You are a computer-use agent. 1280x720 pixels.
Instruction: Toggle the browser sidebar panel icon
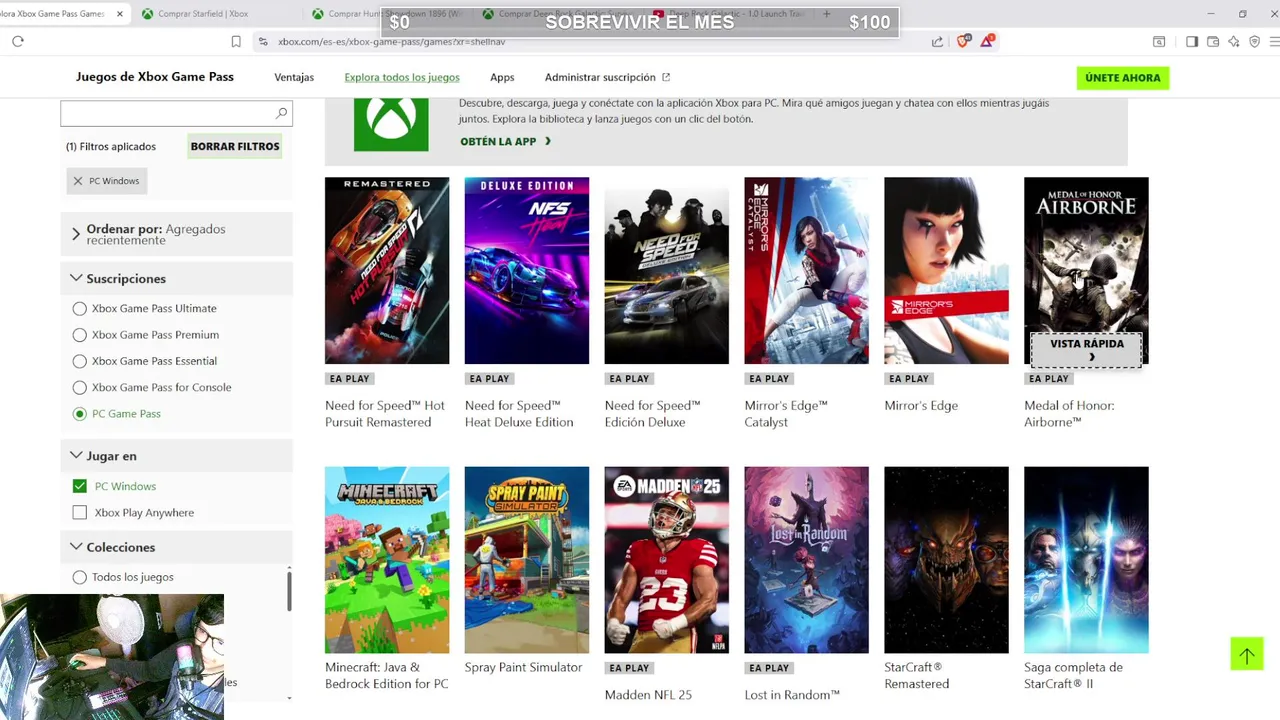(1192, 41)
